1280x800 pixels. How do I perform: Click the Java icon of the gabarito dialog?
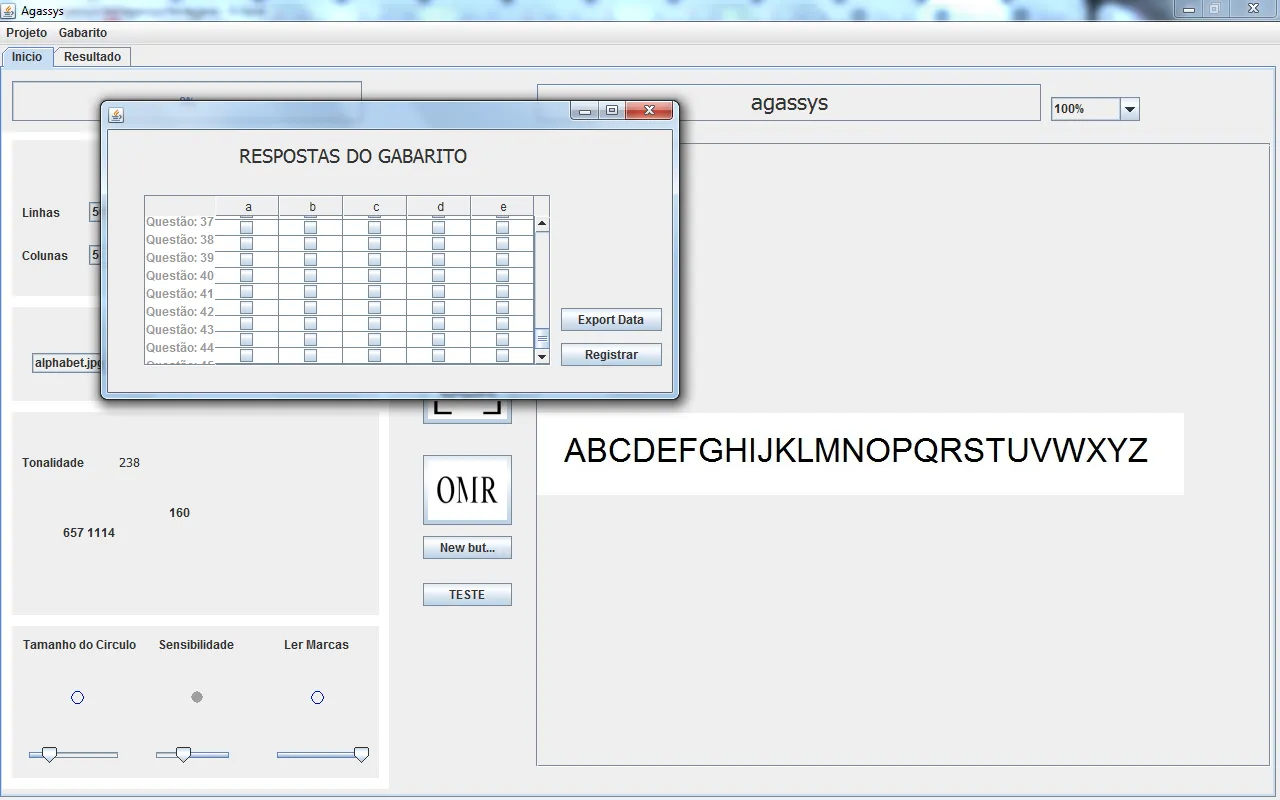(x=116, y=115)
